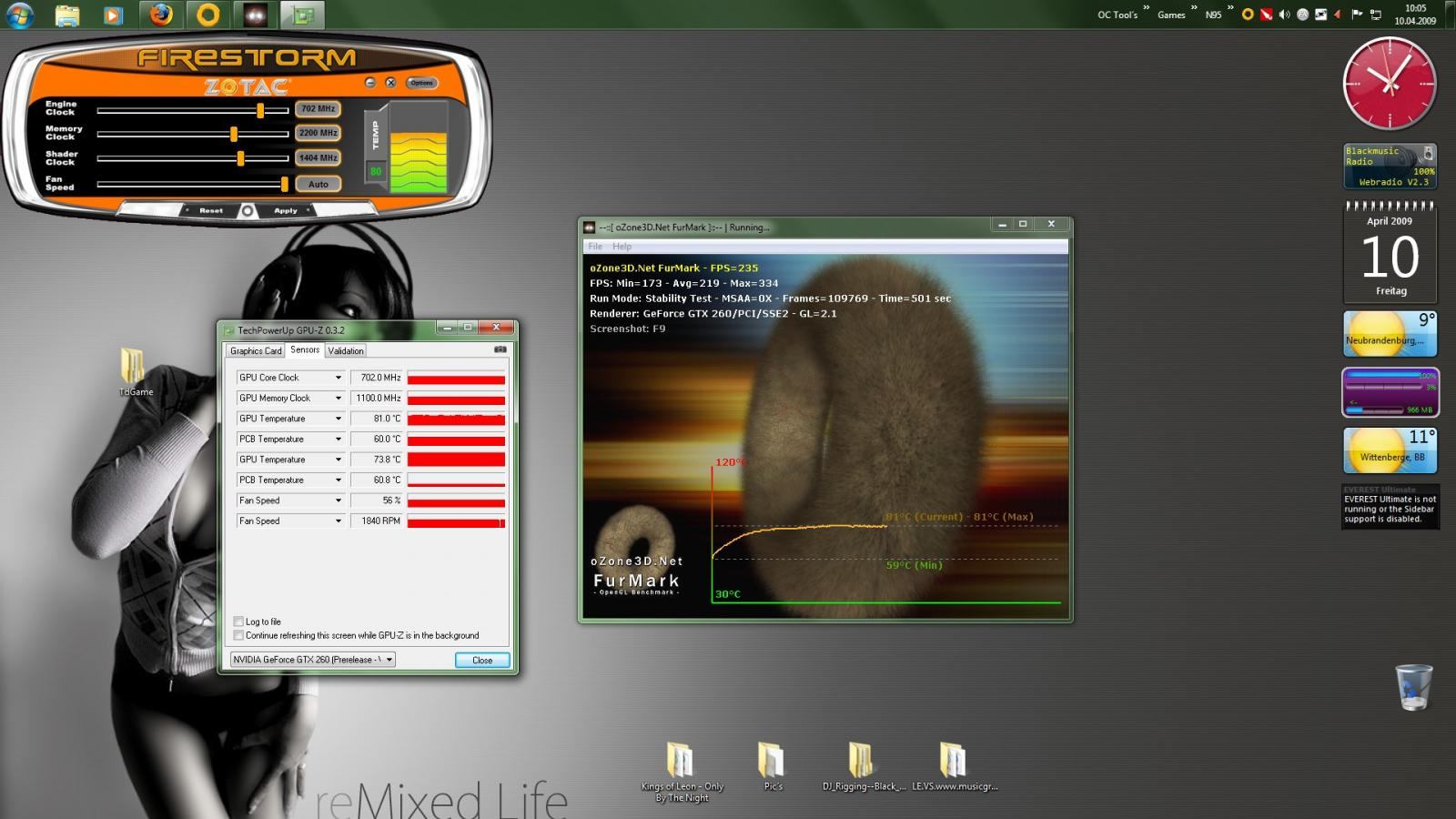Click the 1404 MHz shader clock value
The image size is (1456, 819).
[318, 157]
